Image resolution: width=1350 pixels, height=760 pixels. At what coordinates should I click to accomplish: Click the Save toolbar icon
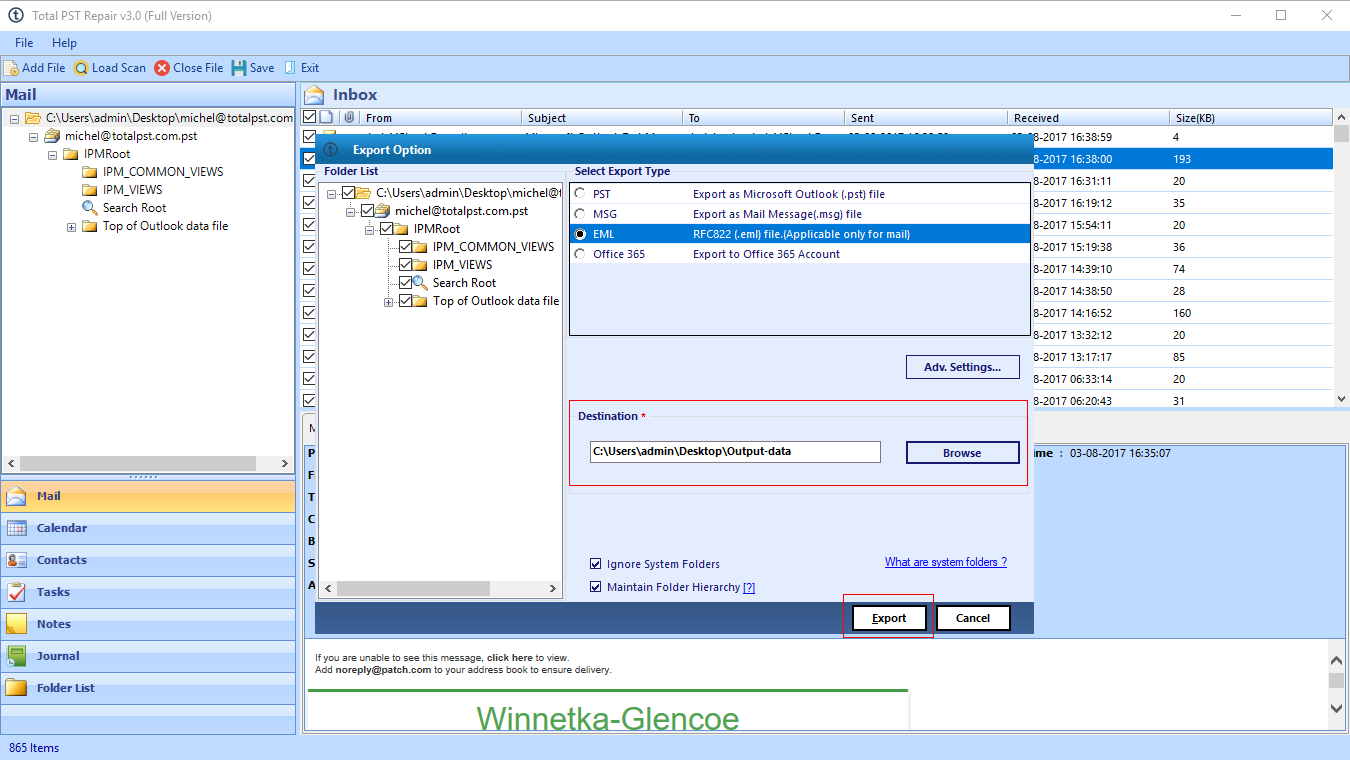click(x=239, y=68)
